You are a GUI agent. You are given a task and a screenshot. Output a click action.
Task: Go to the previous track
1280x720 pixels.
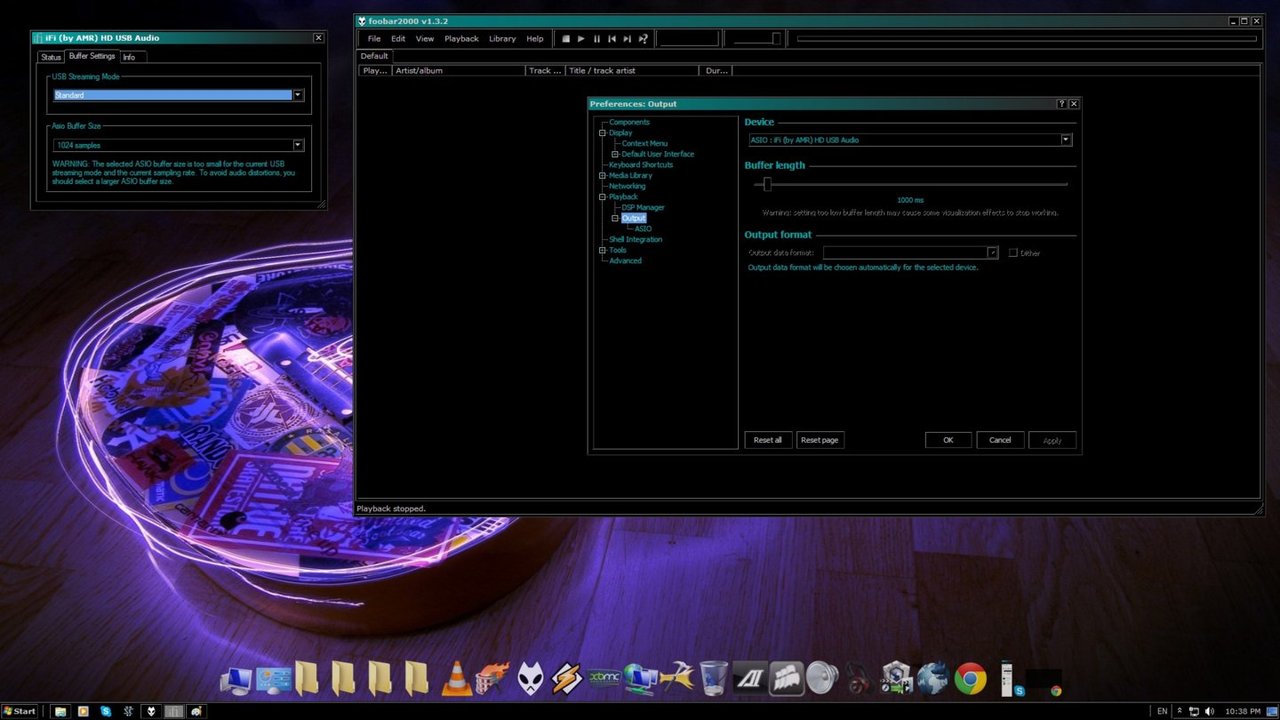[612, 39]
